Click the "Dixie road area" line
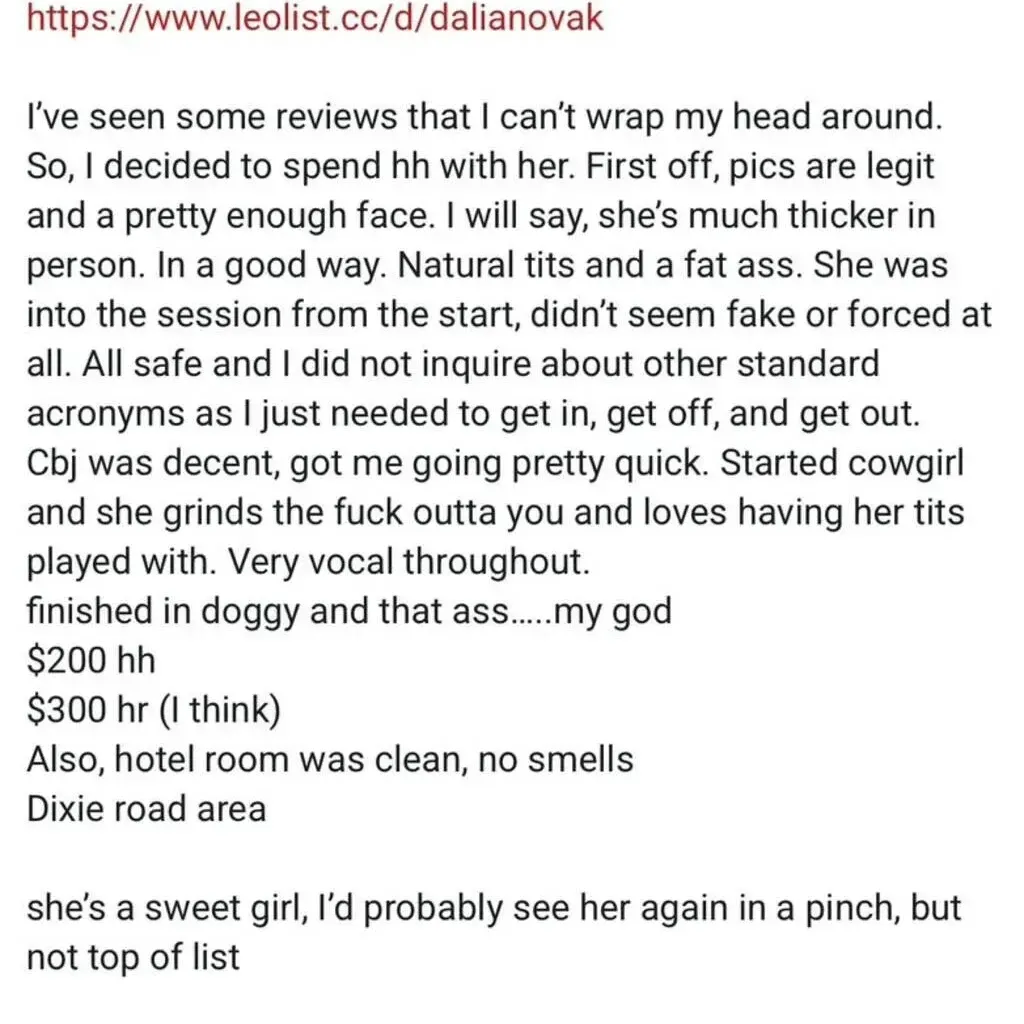 (146, 809)
